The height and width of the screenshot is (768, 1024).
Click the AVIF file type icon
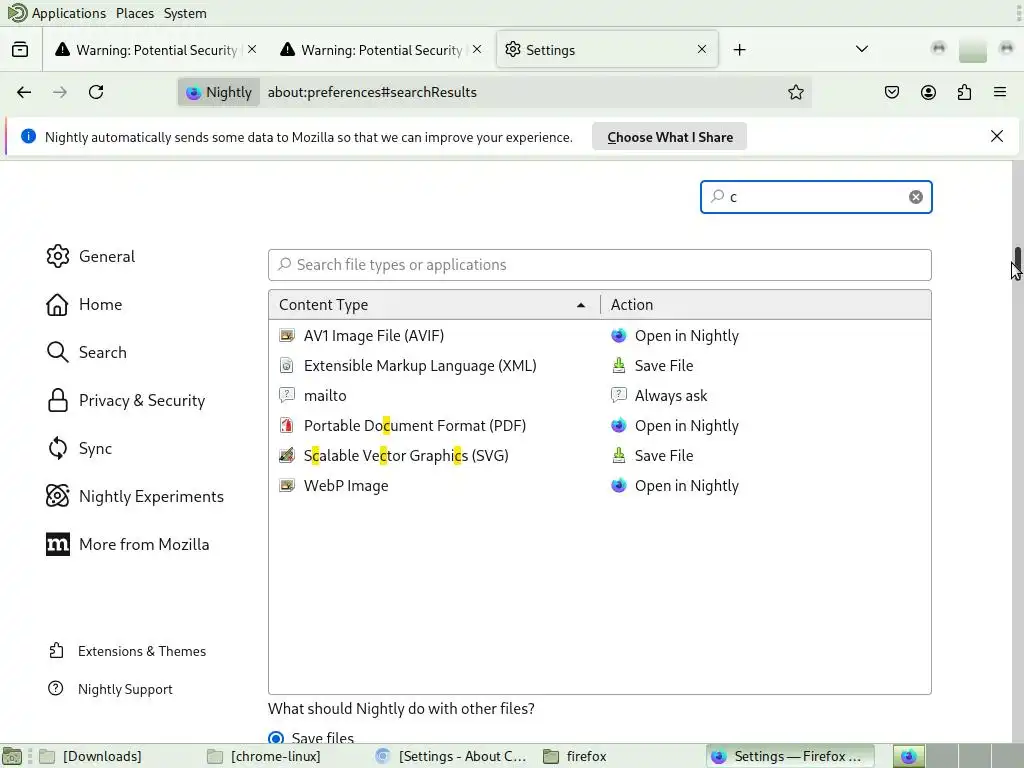(286, 336)
